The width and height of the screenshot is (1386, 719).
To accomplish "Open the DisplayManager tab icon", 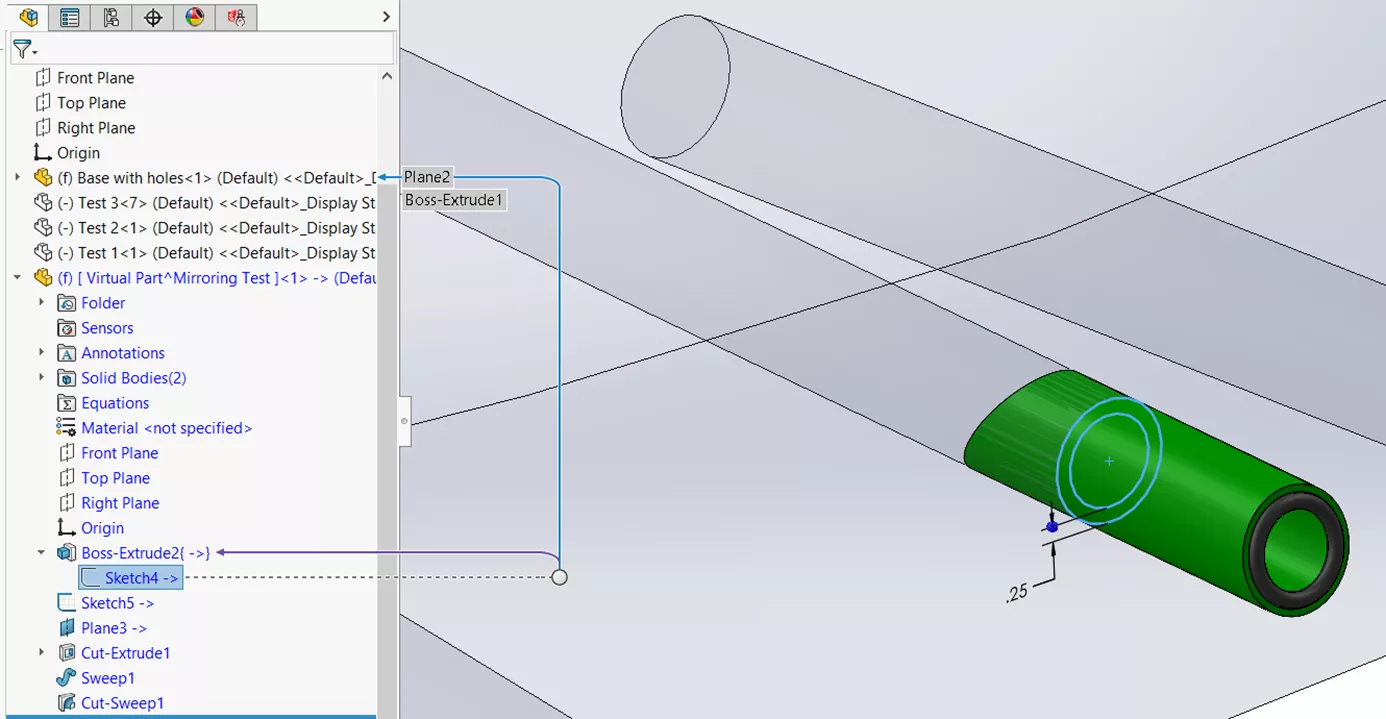I will click(x=195, y=17).
